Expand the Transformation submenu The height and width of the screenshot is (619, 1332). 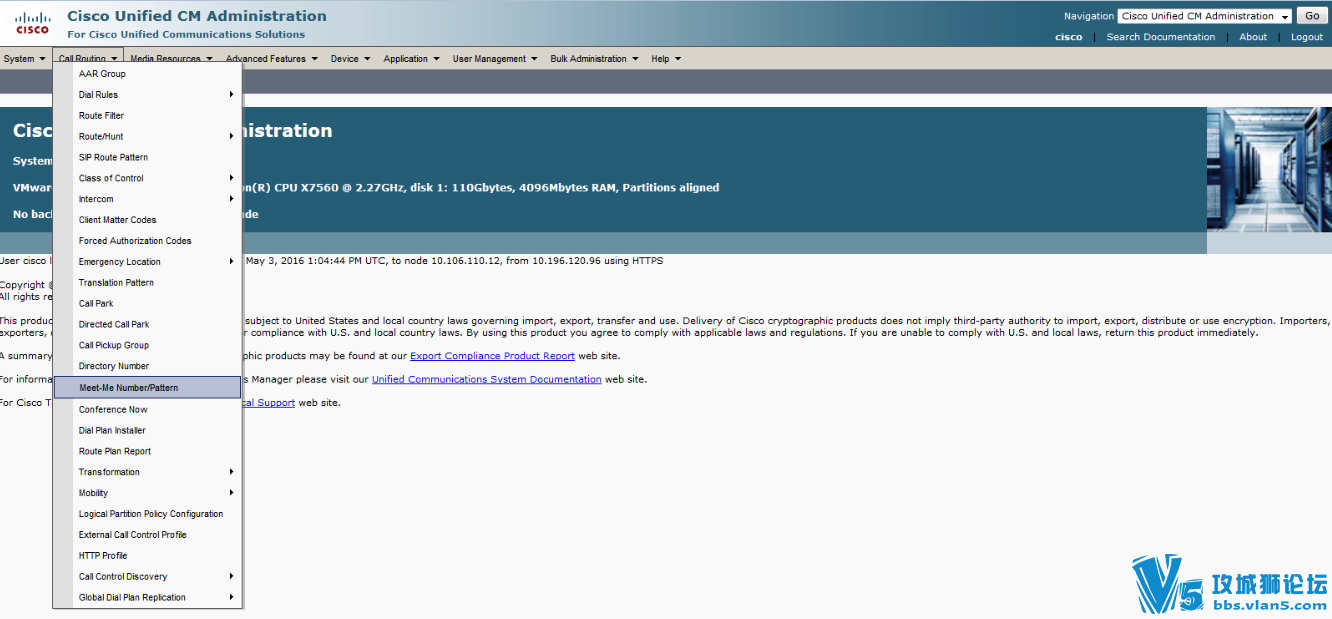coord(147,472)
